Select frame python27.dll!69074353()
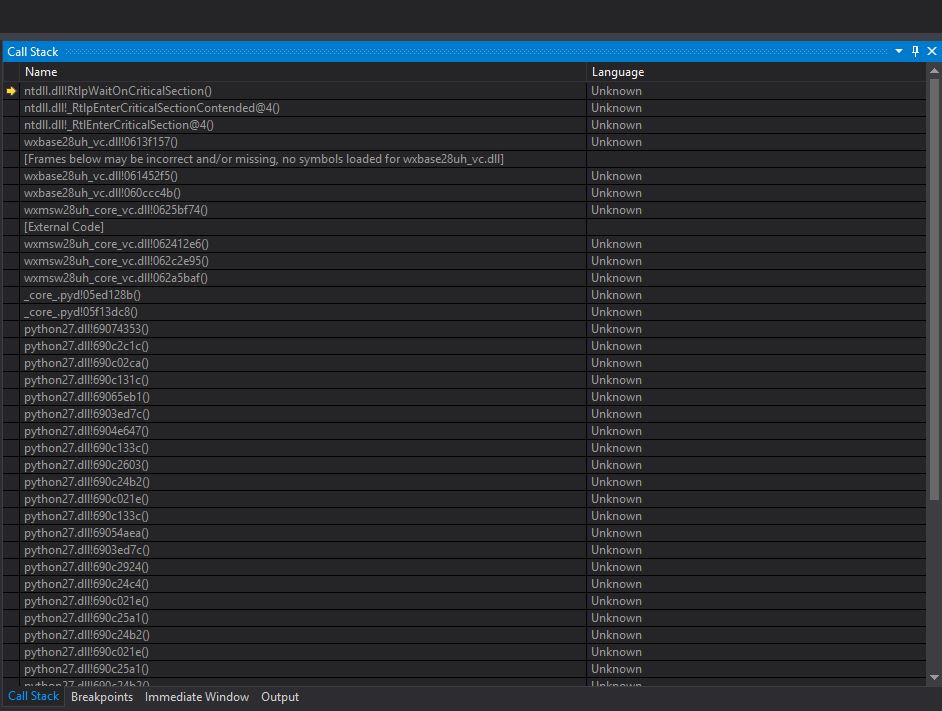 tap(86, 329)
